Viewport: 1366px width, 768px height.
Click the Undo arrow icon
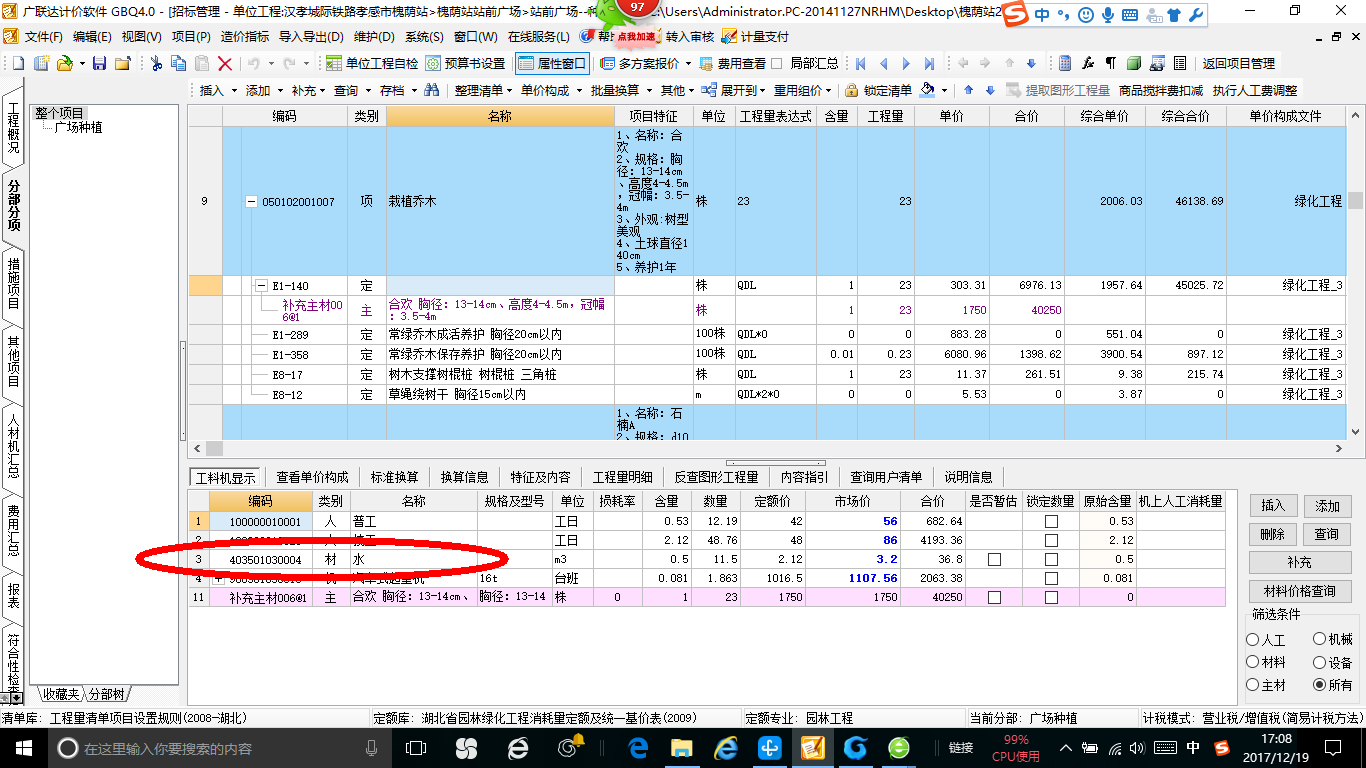[x=254, y=63]
